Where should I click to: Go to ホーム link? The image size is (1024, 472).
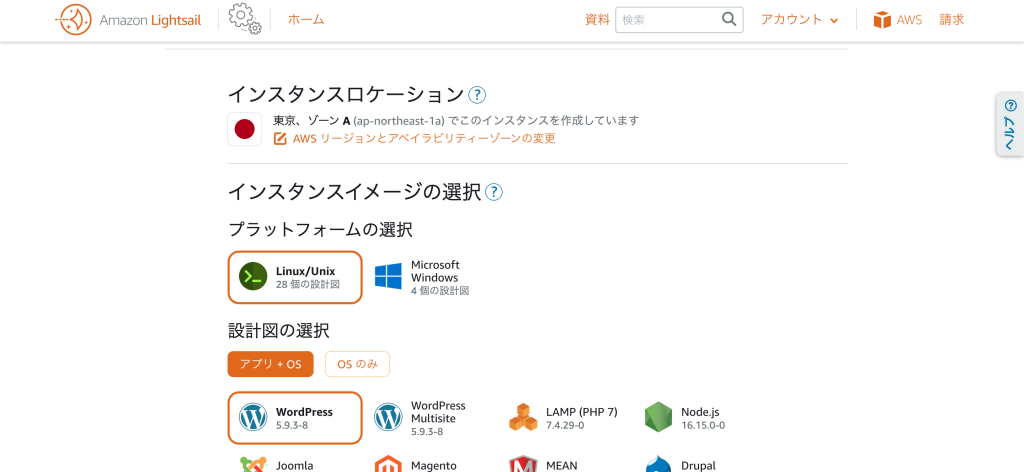(306, 20)
